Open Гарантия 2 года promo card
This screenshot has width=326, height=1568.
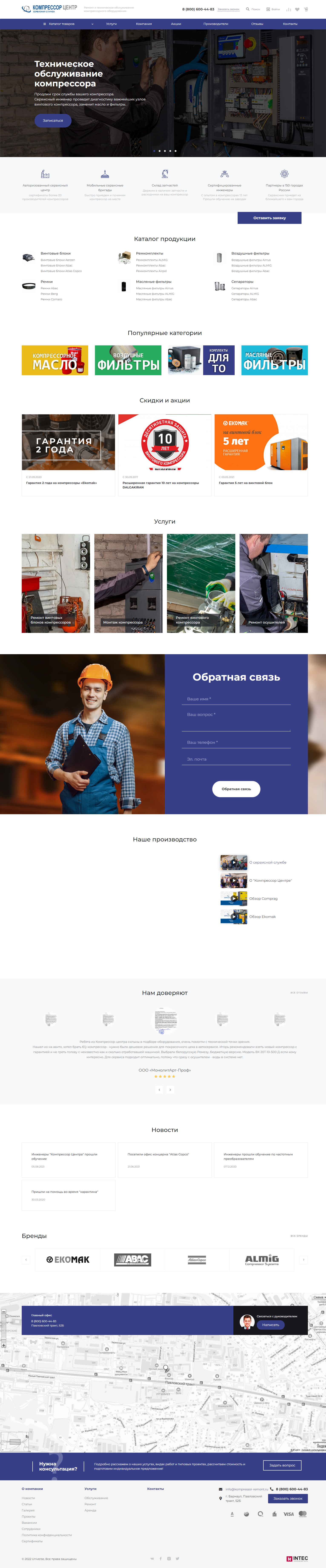coord(68,455)
